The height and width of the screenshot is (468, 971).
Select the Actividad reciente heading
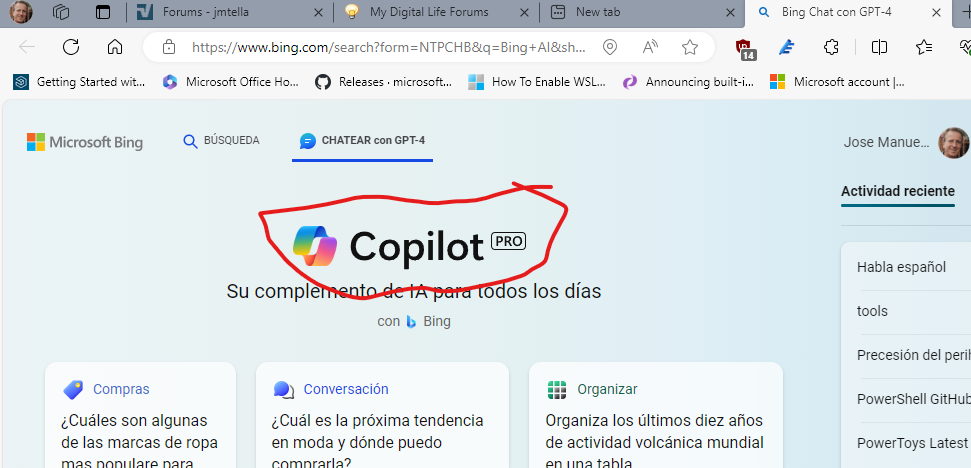tap(897, 191)
